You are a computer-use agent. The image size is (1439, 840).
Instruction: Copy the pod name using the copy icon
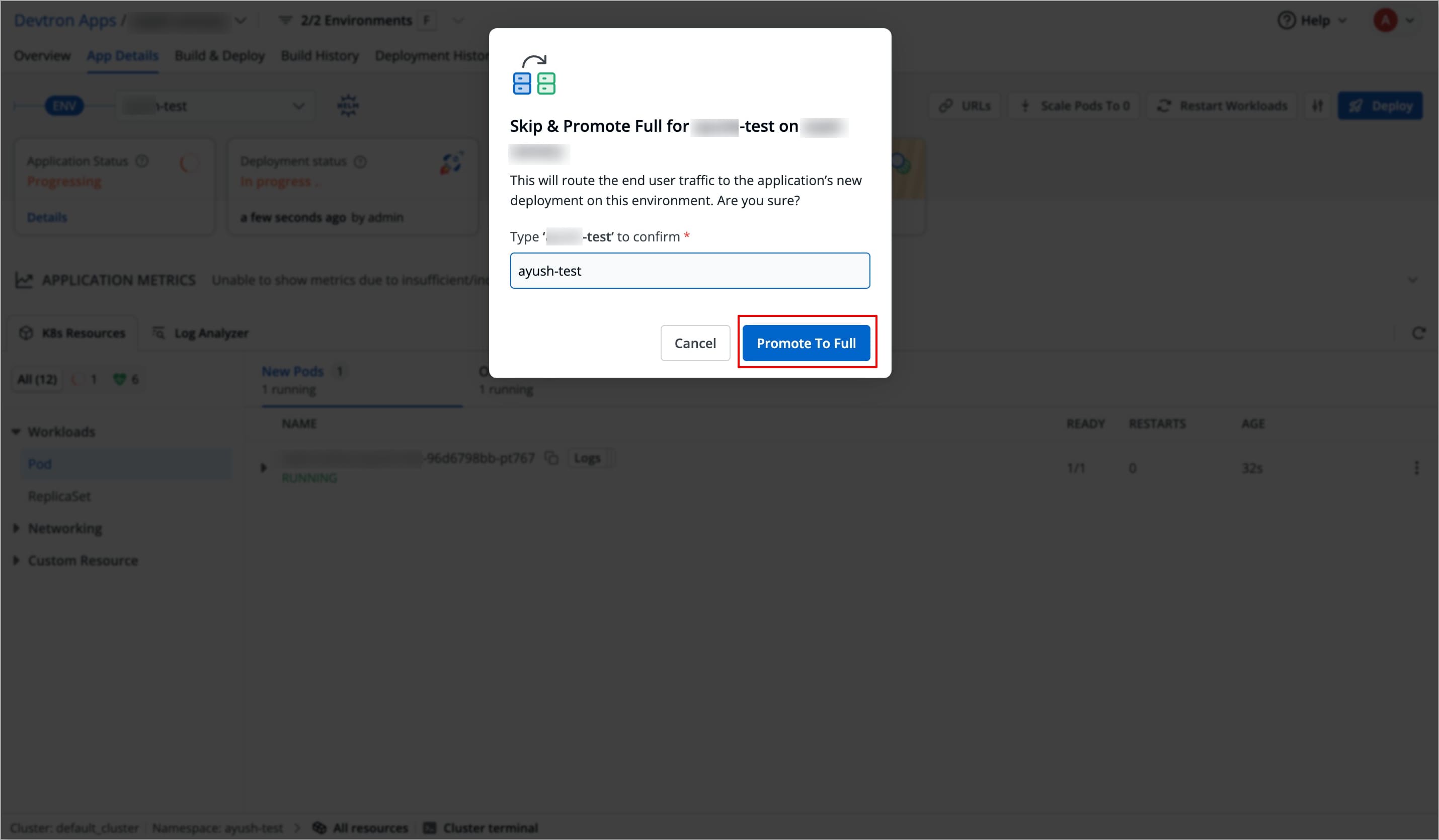551,457
